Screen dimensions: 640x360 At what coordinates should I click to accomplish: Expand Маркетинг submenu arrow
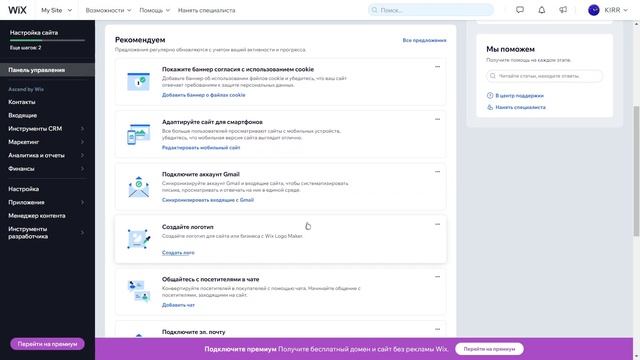(x=82, y=142)
